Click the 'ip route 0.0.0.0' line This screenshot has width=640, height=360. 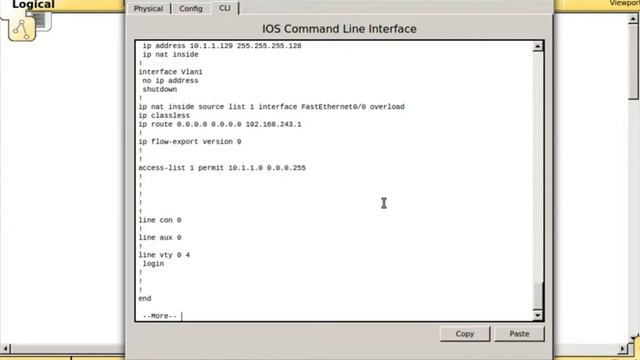click(220, 124)
